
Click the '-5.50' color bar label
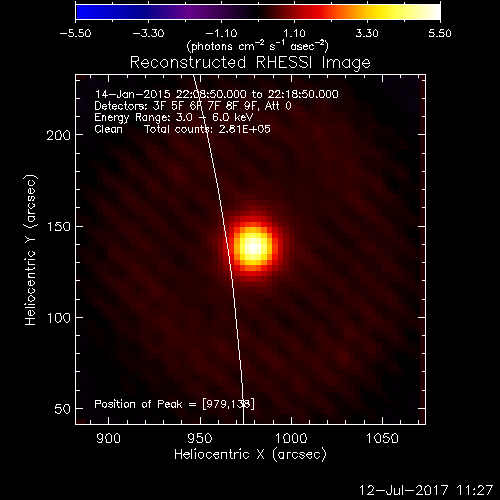(76, 33)
